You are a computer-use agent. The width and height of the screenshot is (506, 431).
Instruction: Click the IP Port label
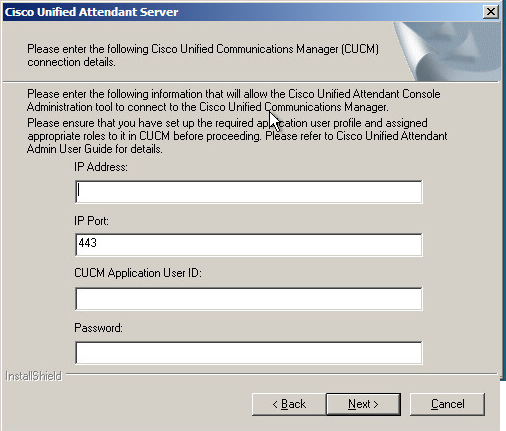pos(91,221)
